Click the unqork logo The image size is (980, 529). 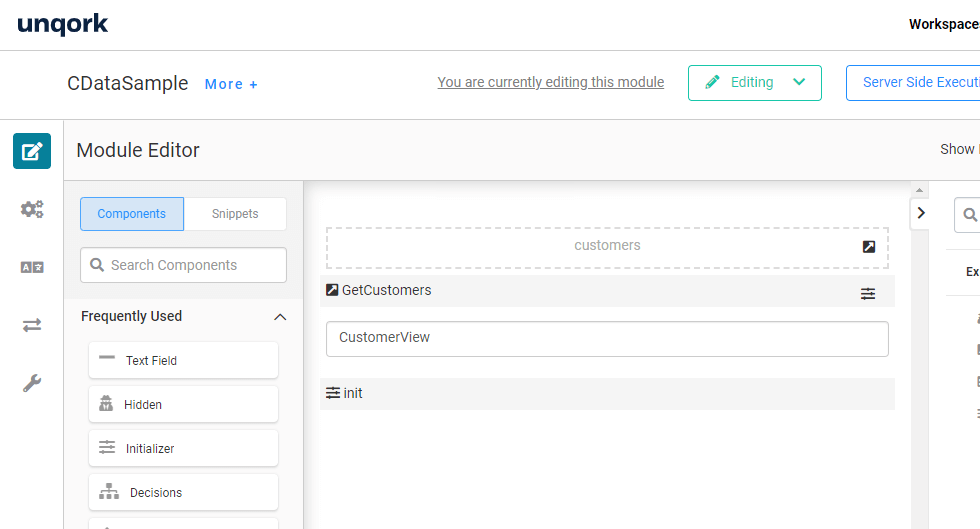(x=62, y=24)
